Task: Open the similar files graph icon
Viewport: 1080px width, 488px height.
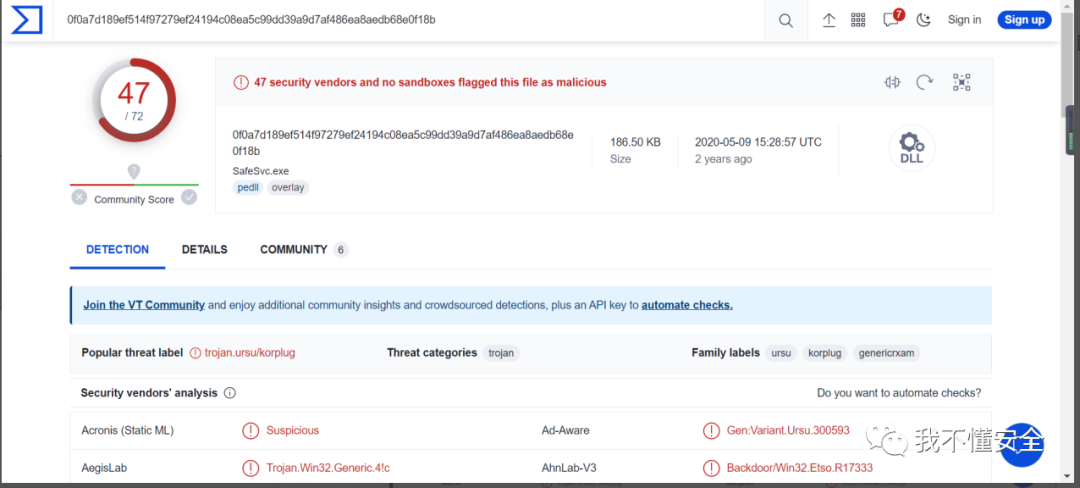Action: 893,83
